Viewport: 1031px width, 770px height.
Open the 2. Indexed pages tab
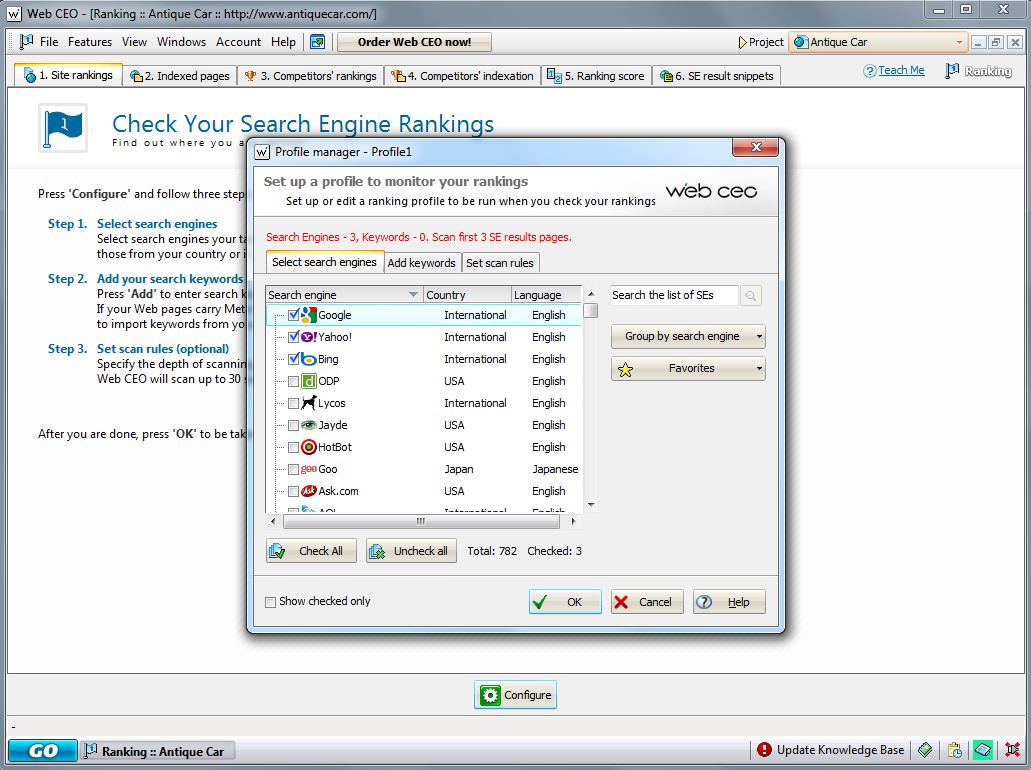click(x=180, y=76)
